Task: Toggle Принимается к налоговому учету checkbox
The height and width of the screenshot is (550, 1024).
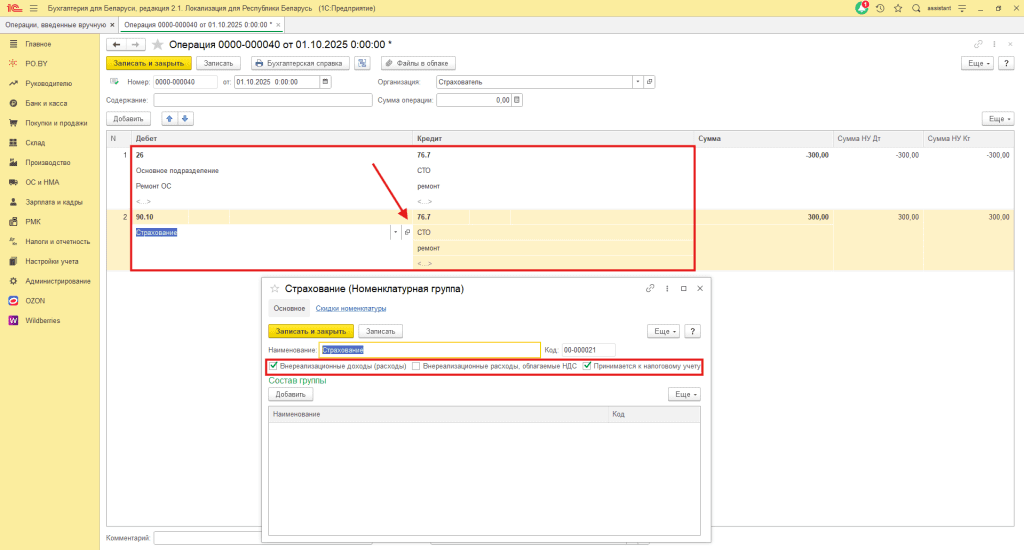Action: (587, 366)
